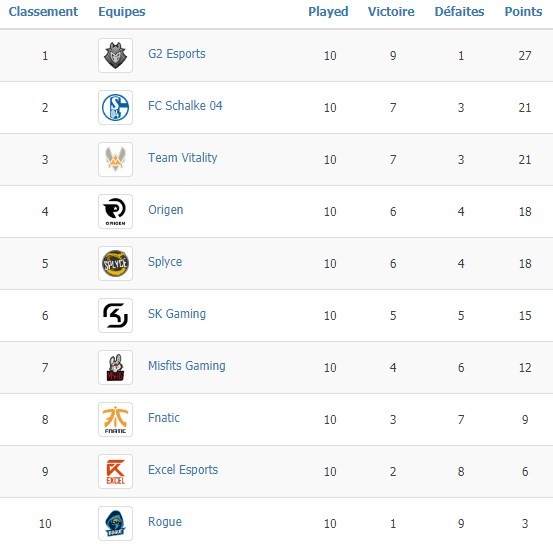Click the Played column header
Screen dimensions: 553x544
pyautogui.click(x=328, y=12)
